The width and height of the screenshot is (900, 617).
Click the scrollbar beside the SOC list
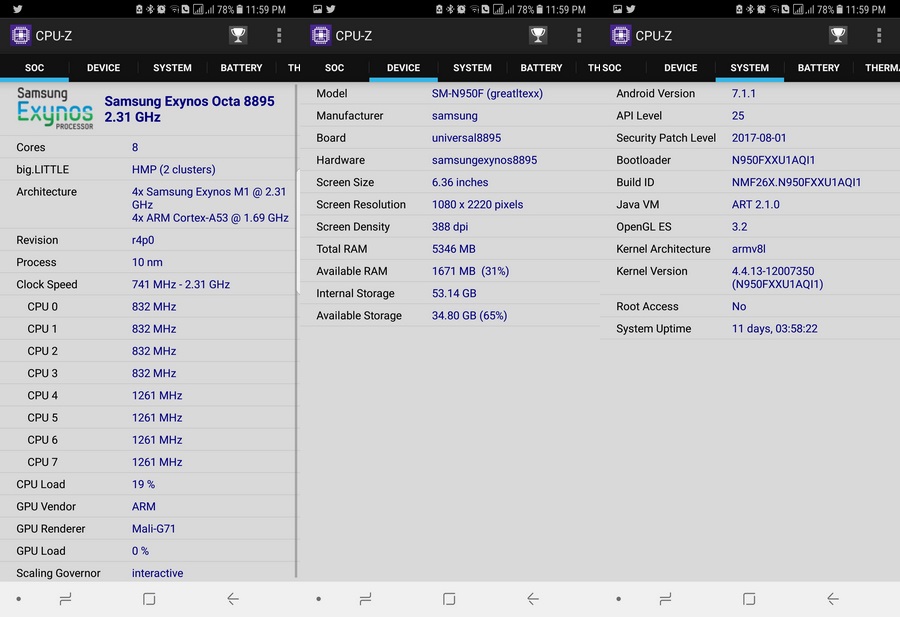297,332
